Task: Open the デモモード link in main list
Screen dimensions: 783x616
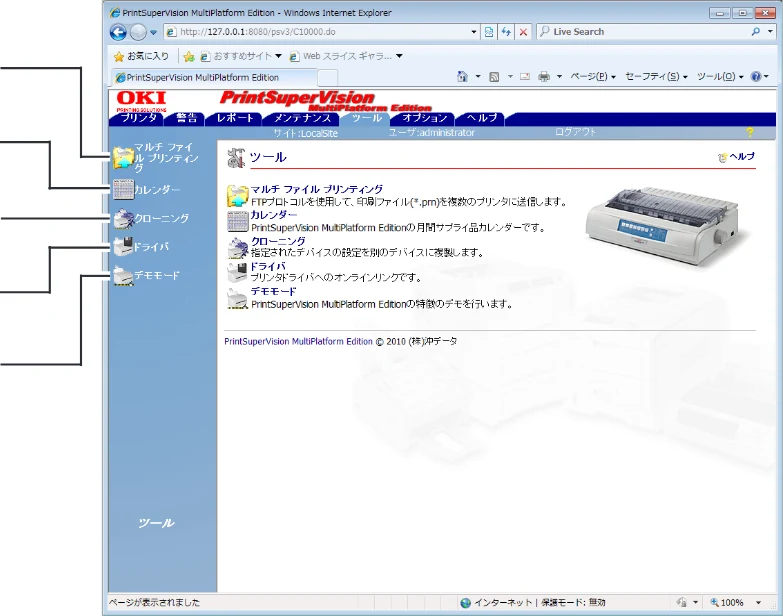Action: 273,292
